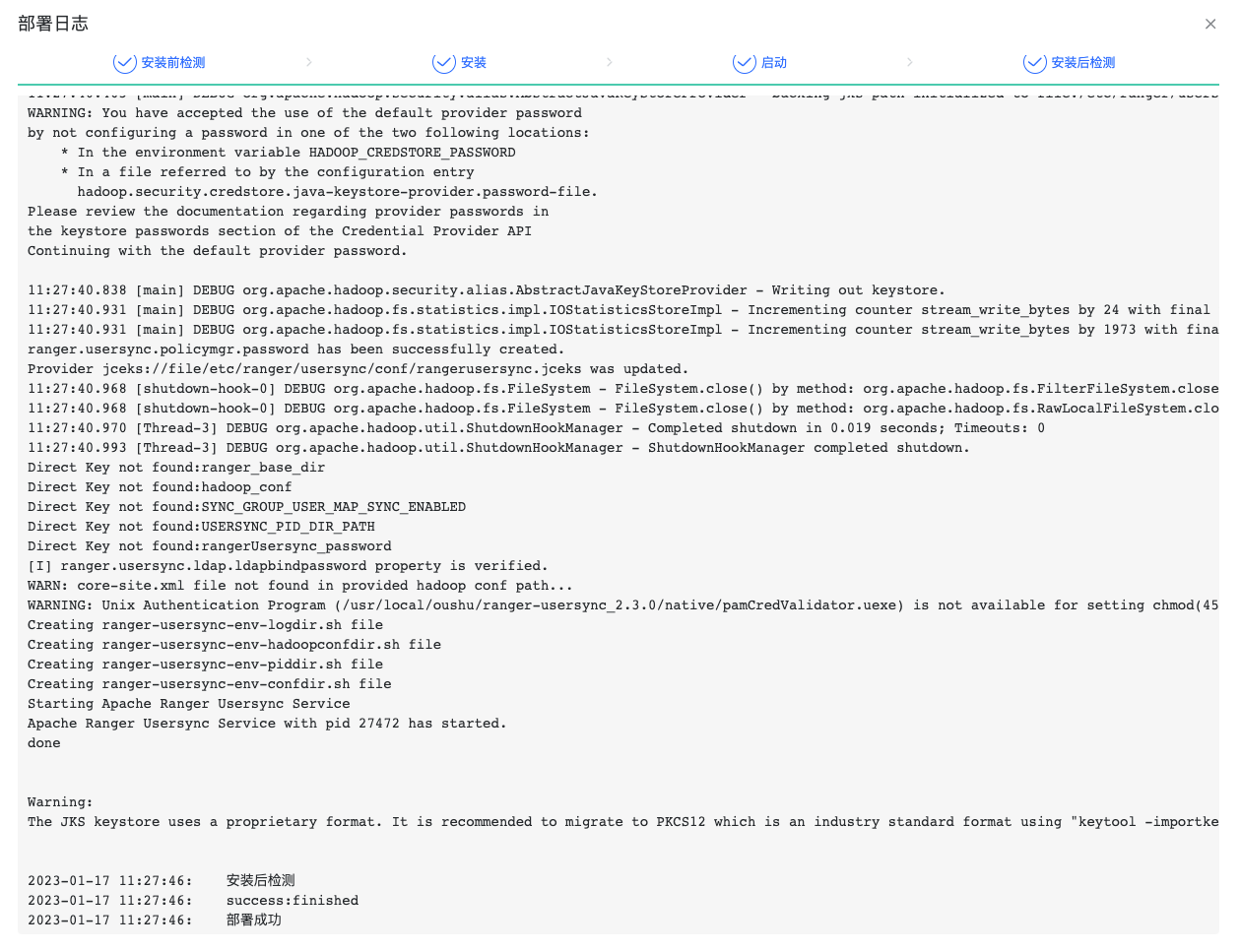Image resolution: width=1240 pixels, height=952 pixels.
Task: Open the 安装前检测 step label
Action: 173,63
